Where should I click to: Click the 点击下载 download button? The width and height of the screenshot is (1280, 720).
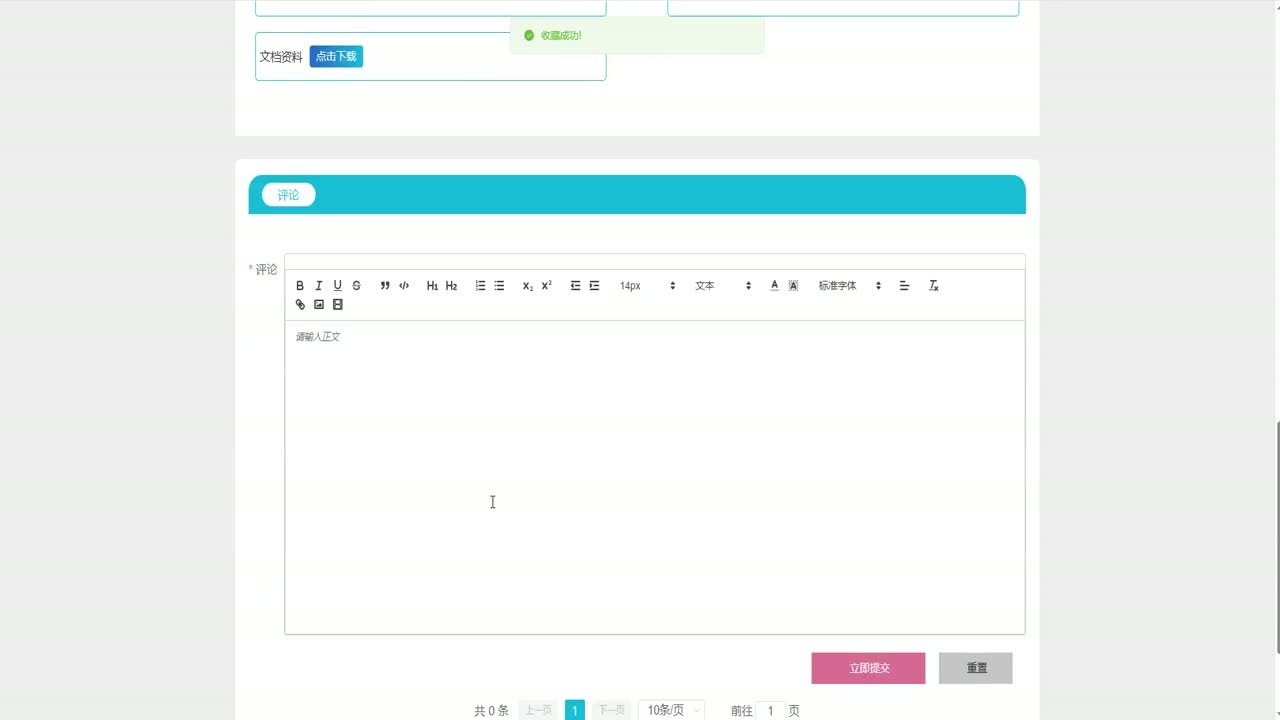tap(336, 57)
